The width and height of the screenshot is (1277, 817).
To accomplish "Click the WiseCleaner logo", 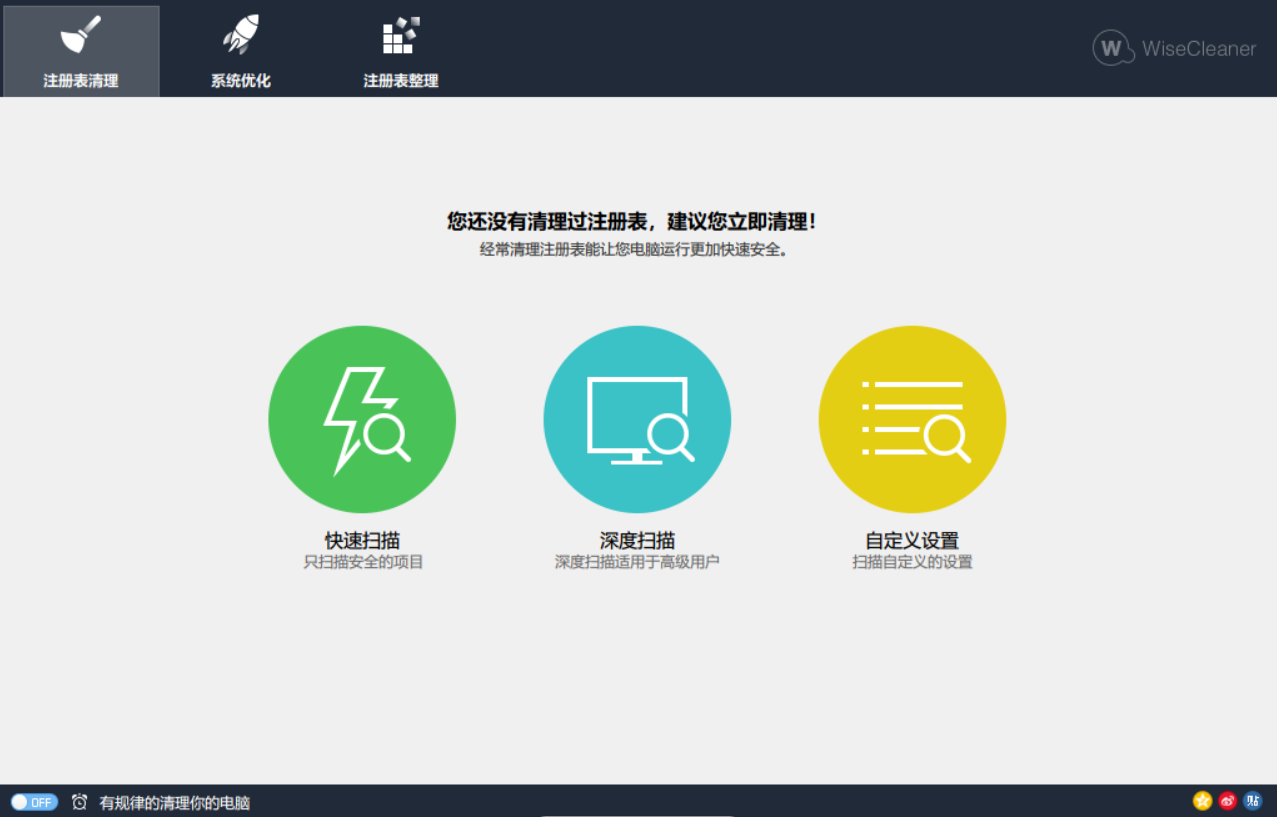I will point(1172,47).
